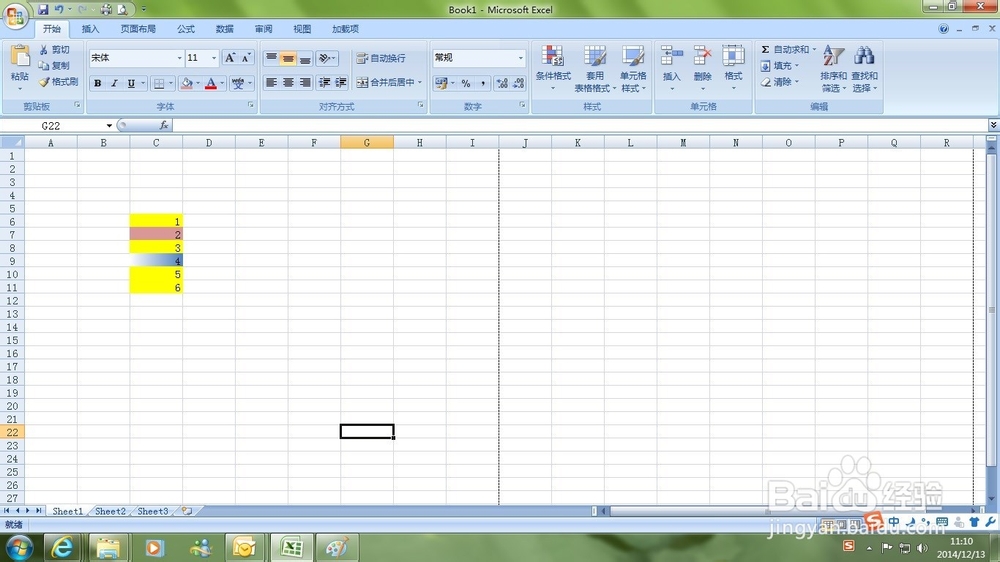Click the text orientation icon
The image size is (1000, 562).
click(325, 58)
